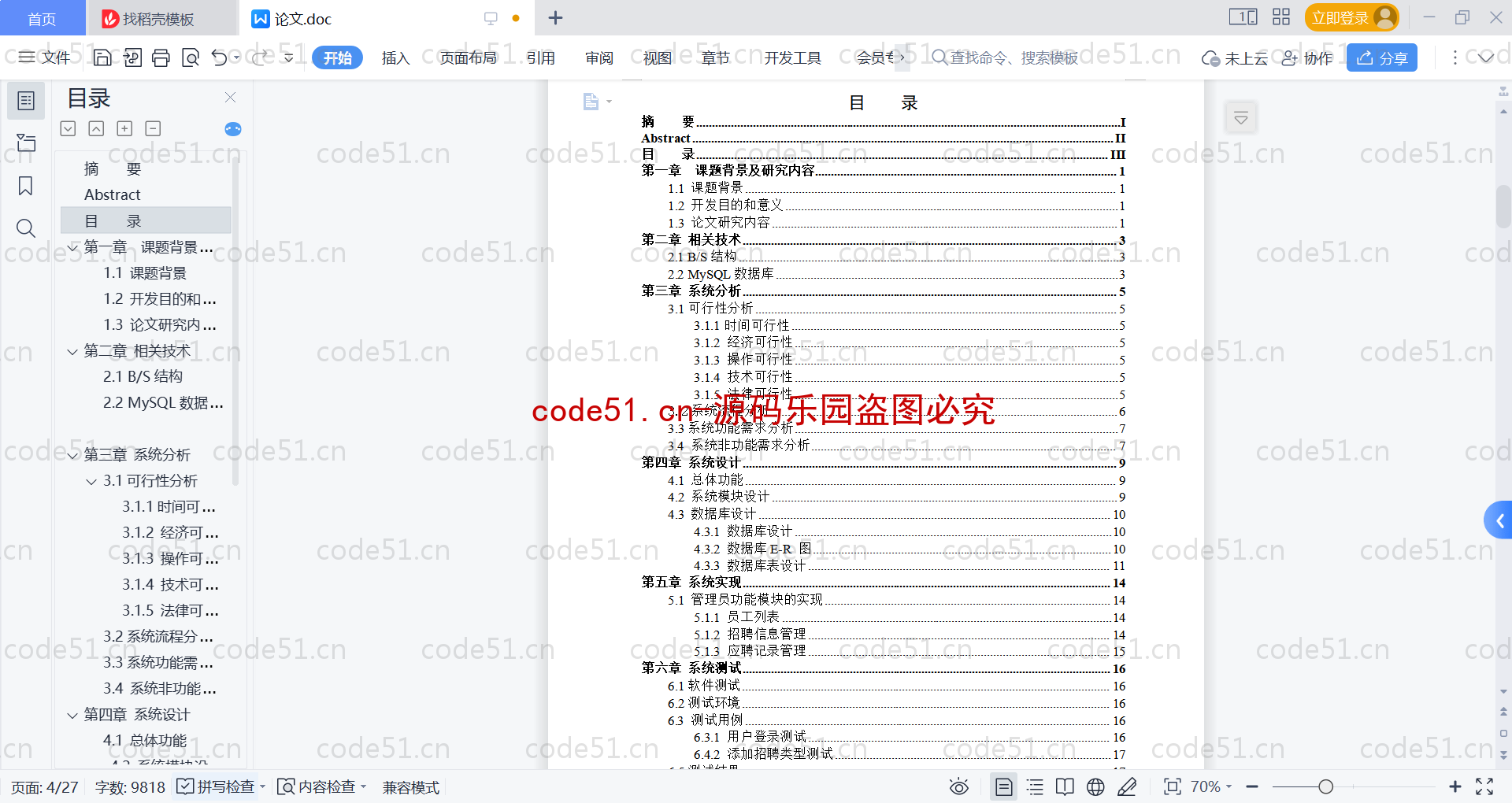Click the 协作 collaboration button
This screenshot has width=1512, height=803.
(x=1307, y=57)
